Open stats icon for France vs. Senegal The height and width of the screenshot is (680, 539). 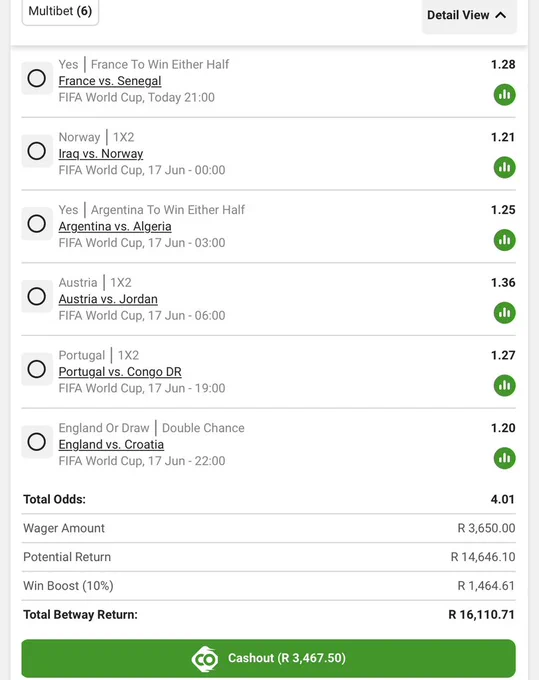click(x=504, y=95)
